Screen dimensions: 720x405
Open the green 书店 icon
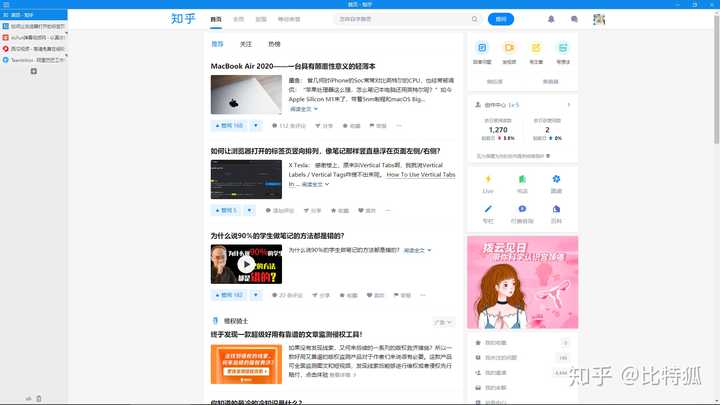pyautogui.click(x=522, y=179)
